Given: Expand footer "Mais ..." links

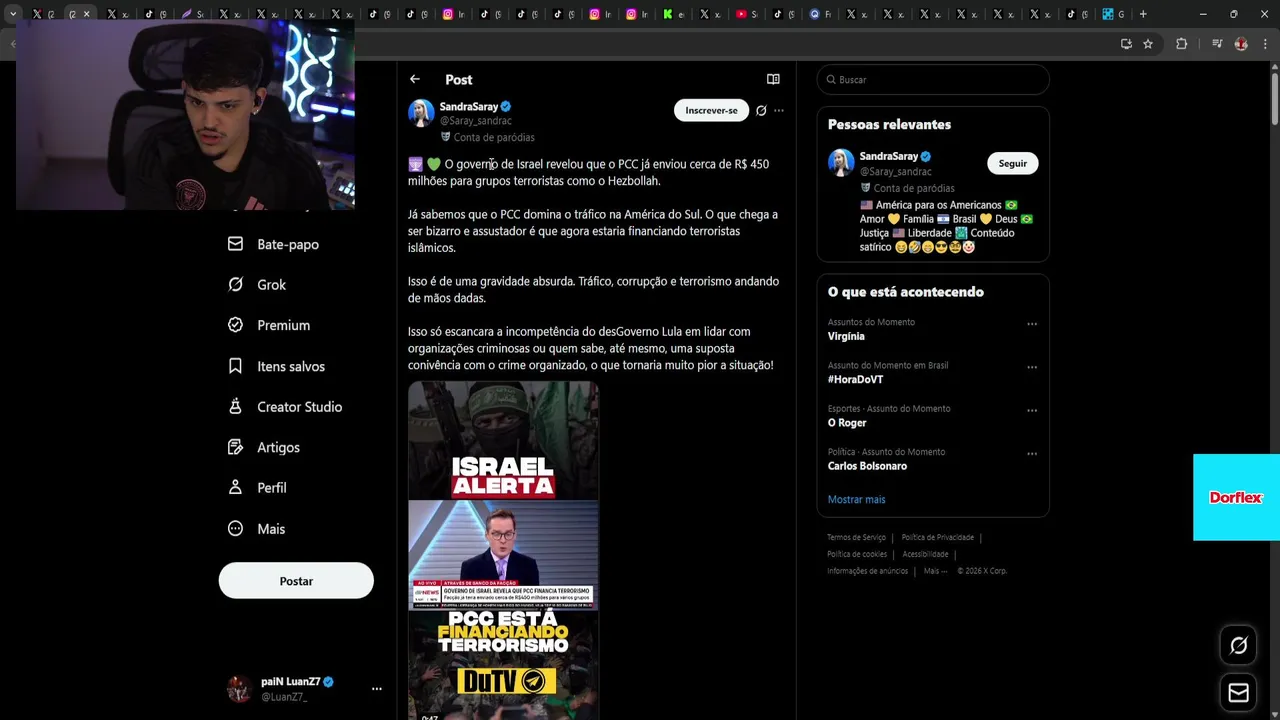Looking at the screenshot, I should tap(935, 571).
